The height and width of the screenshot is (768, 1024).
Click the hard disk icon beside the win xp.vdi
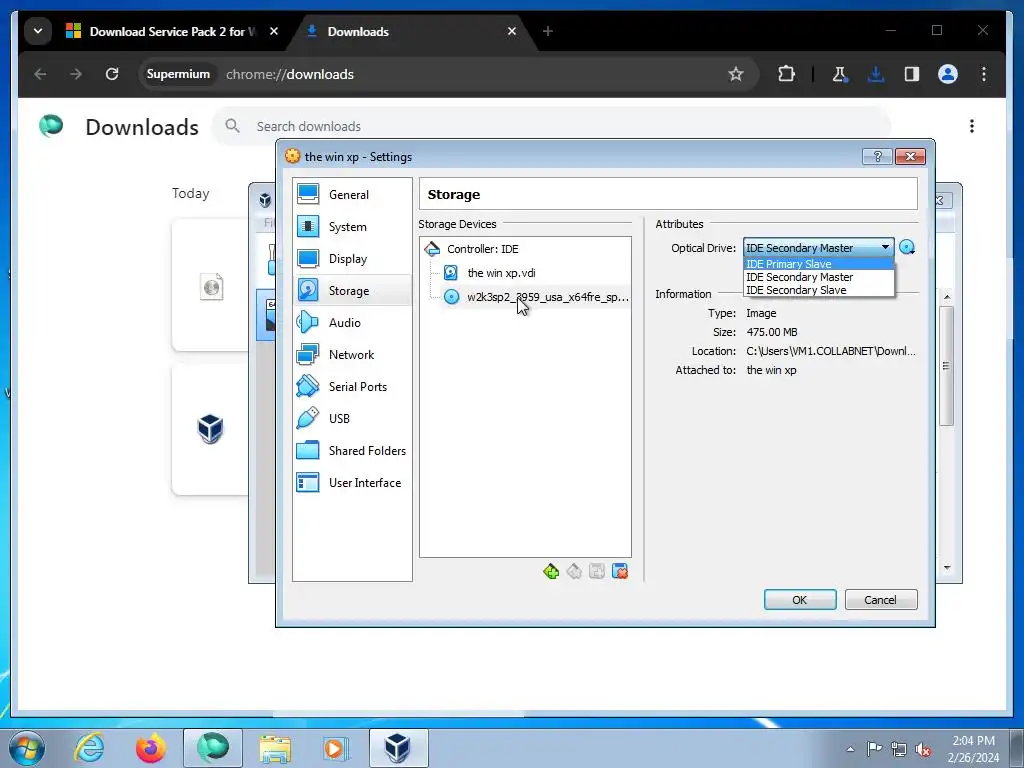tap(451, 273)
